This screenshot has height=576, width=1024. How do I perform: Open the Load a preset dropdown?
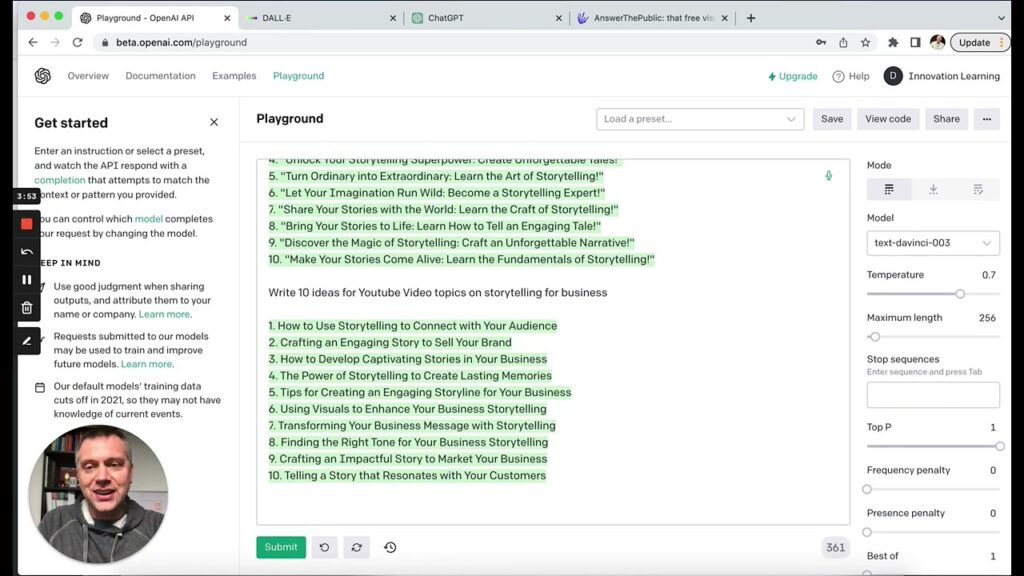coord(700,119)
